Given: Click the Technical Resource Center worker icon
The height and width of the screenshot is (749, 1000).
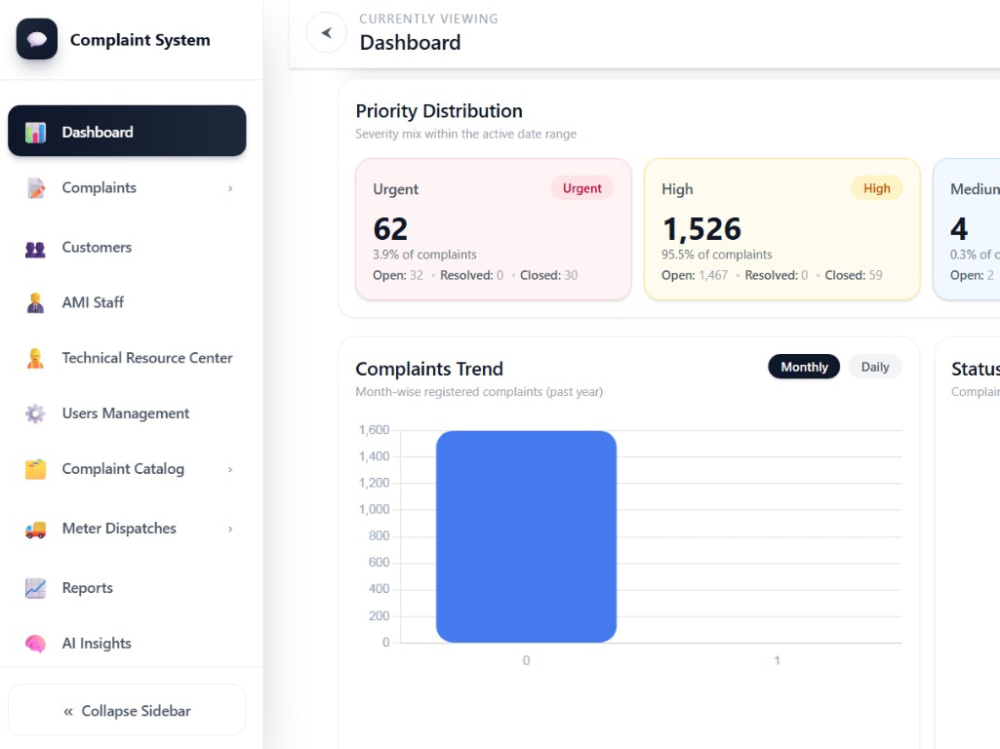Looking at the screenshot, I should [x=35, y=358].
